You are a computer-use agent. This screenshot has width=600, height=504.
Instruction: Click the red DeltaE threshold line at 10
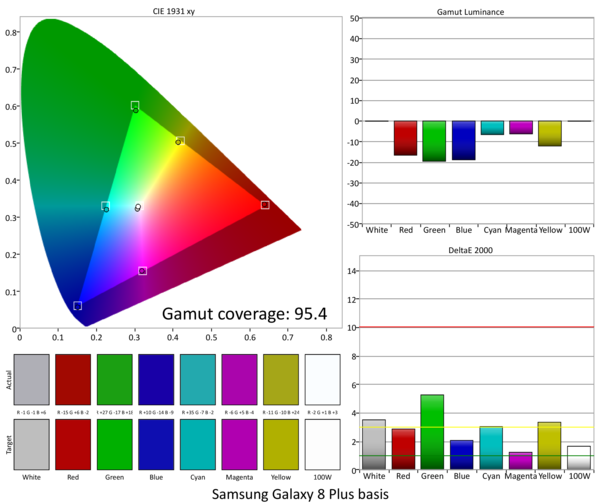click(x=477, y=327)
